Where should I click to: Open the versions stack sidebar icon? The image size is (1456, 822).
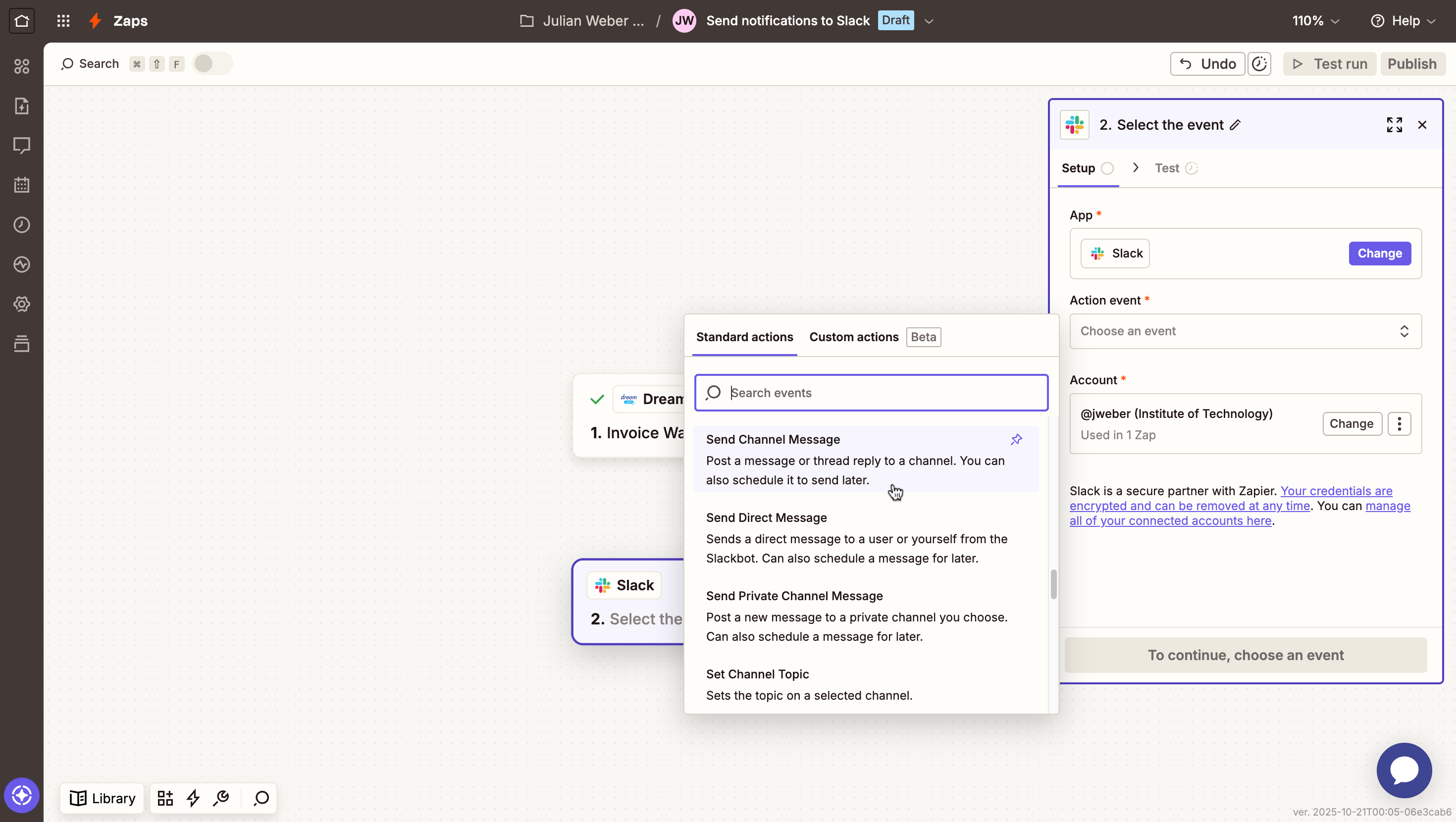tap(21, 343)
